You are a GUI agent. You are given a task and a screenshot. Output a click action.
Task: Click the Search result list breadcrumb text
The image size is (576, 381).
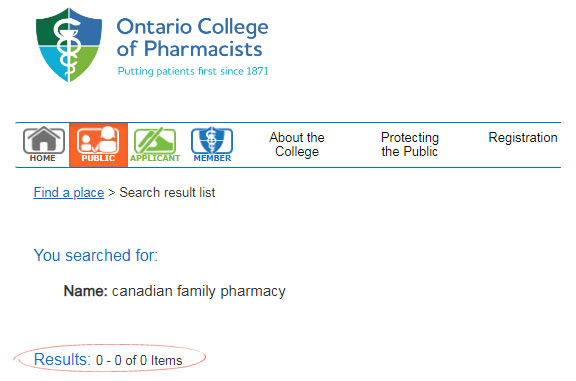(167, 193)
